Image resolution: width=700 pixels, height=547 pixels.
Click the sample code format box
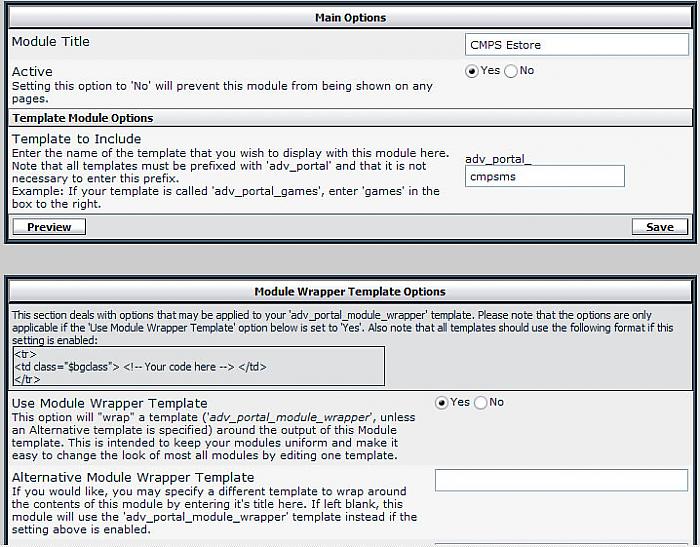197,366
